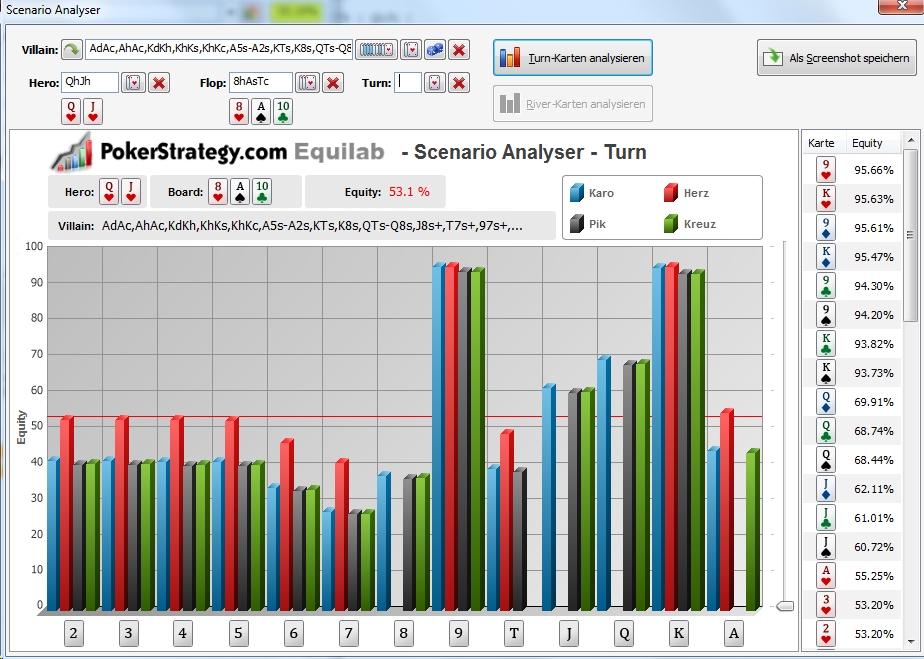Click the gray Pik legend swatch
This screenshot has height=659, width=924.
pos(577,223)
